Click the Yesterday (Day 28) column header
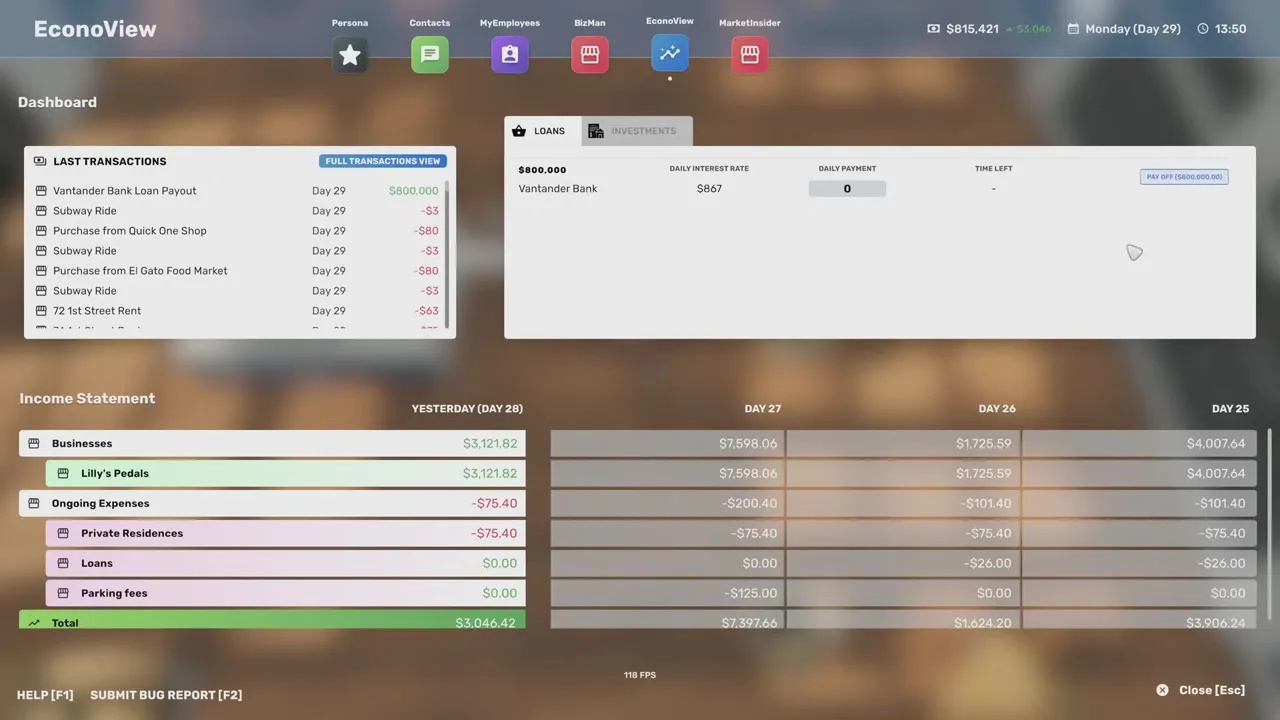The image size is (1280, 720). 467,409
